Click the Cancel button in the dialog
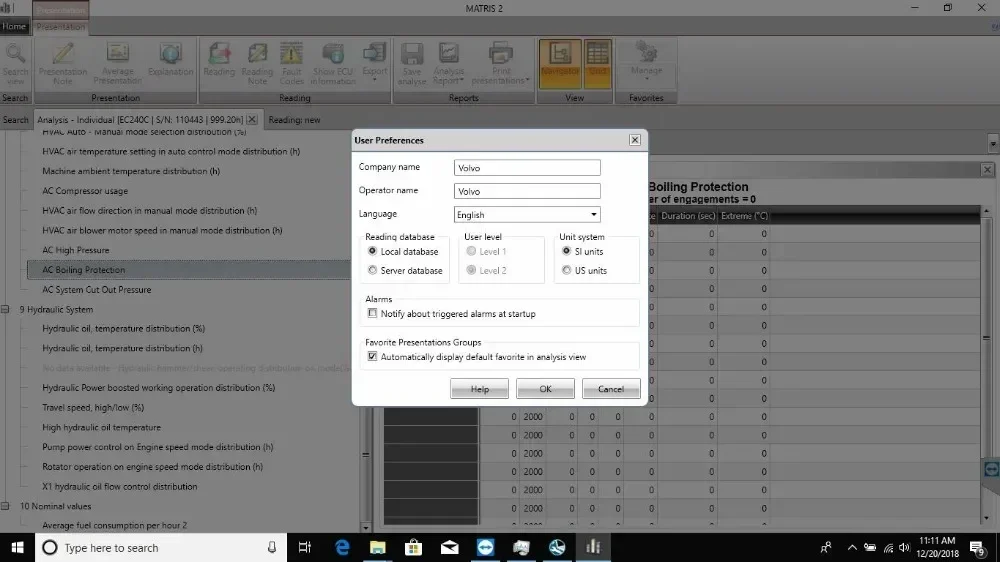The image size is (1000, 562). point(610,389)
